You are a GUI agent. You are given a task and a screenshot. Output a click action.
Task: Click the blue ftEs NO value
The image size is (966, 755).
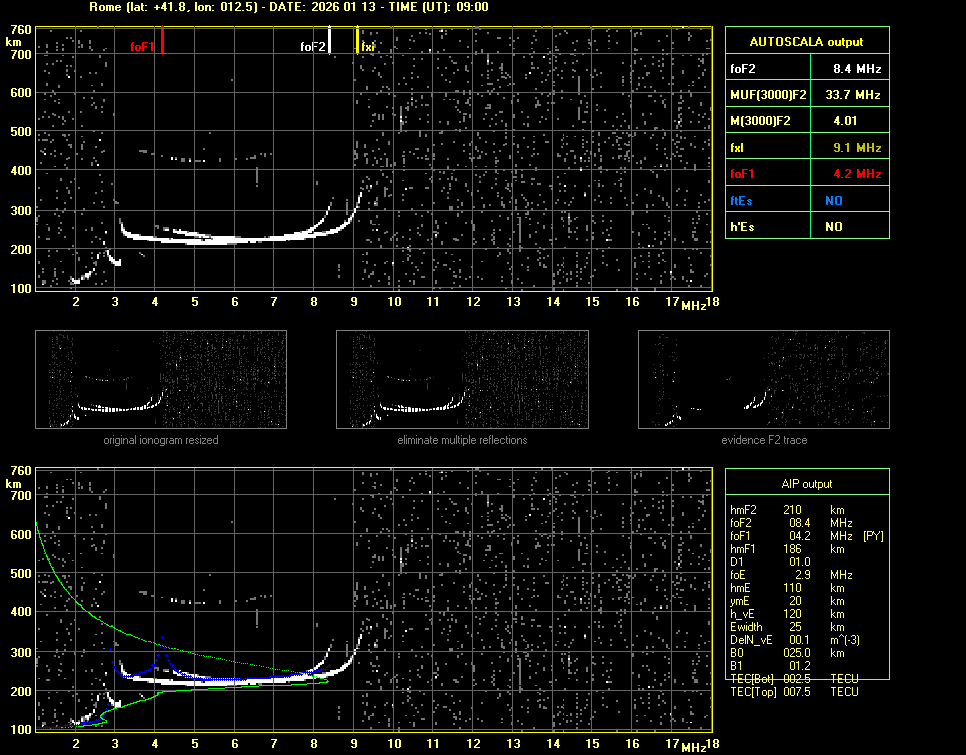pos(833,200)
